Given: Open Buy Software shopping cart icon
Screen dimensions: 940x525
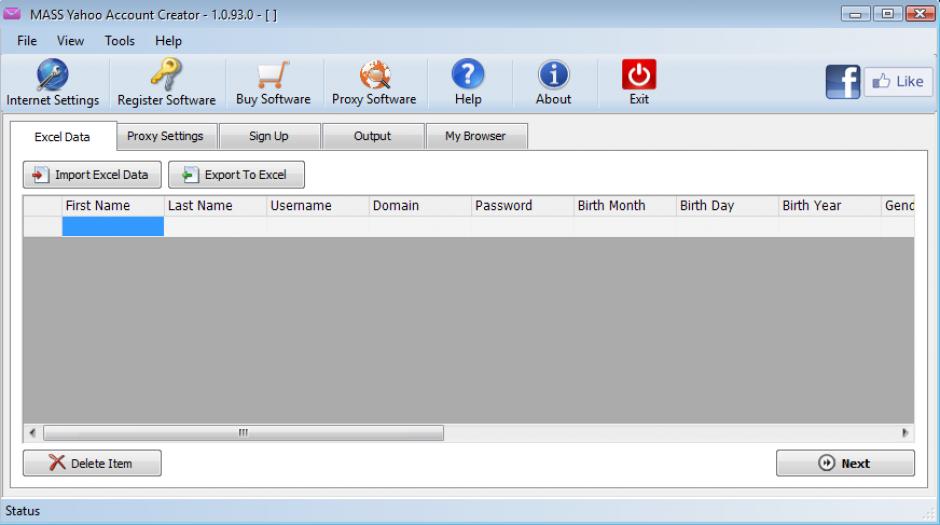Looking at the screenshot, I should click(273, 75).
